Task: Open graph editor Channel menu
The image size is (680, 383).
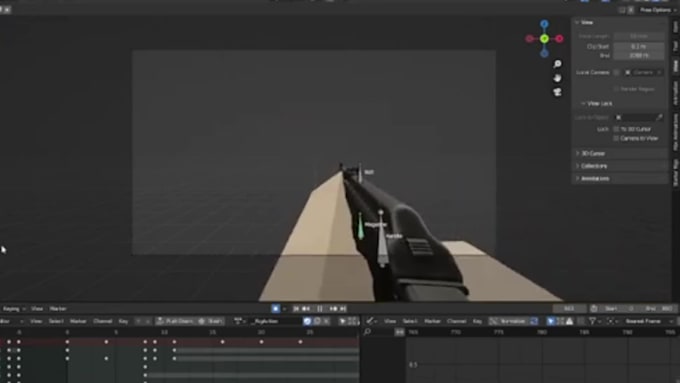Action: point(456,321)
